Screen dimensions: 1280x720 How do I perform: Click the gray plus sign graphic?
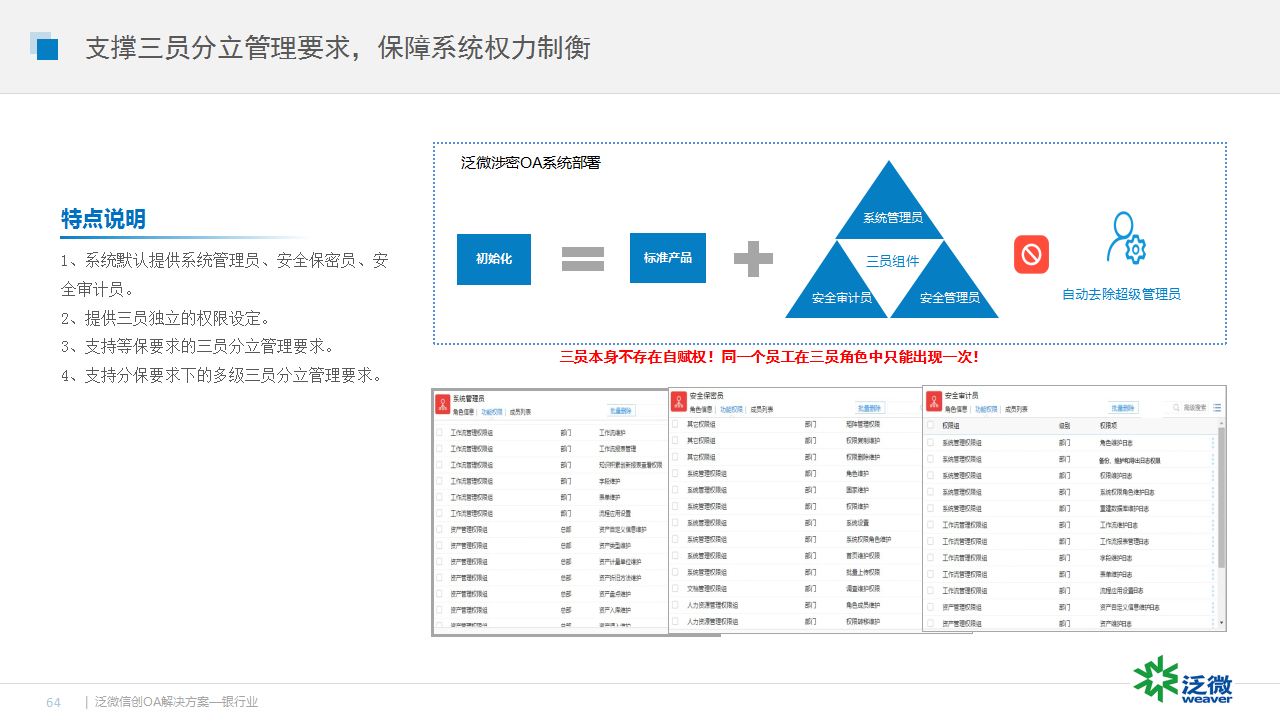(x=753, y=259)
